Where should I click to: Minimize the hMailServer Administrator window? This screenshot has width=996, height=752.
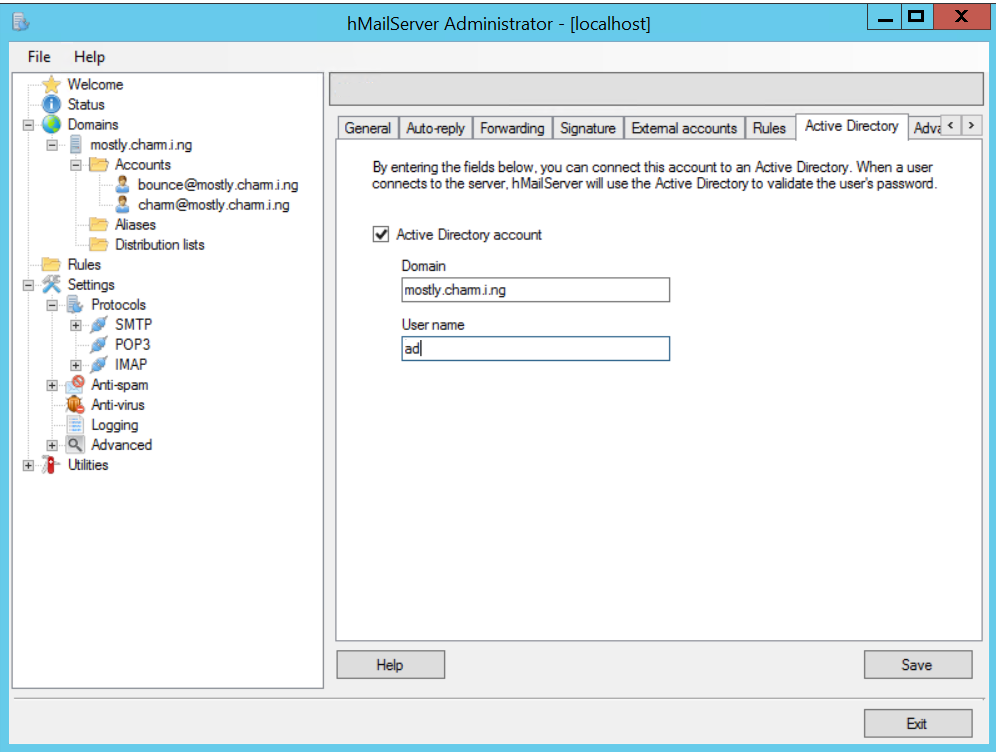click(x=884, y=17)
